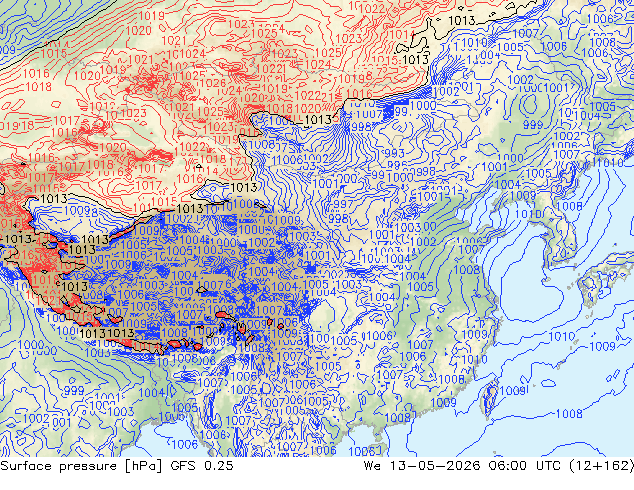
Task: Click the 993 blue low-pressure label
Action: [x=394, y=153]
